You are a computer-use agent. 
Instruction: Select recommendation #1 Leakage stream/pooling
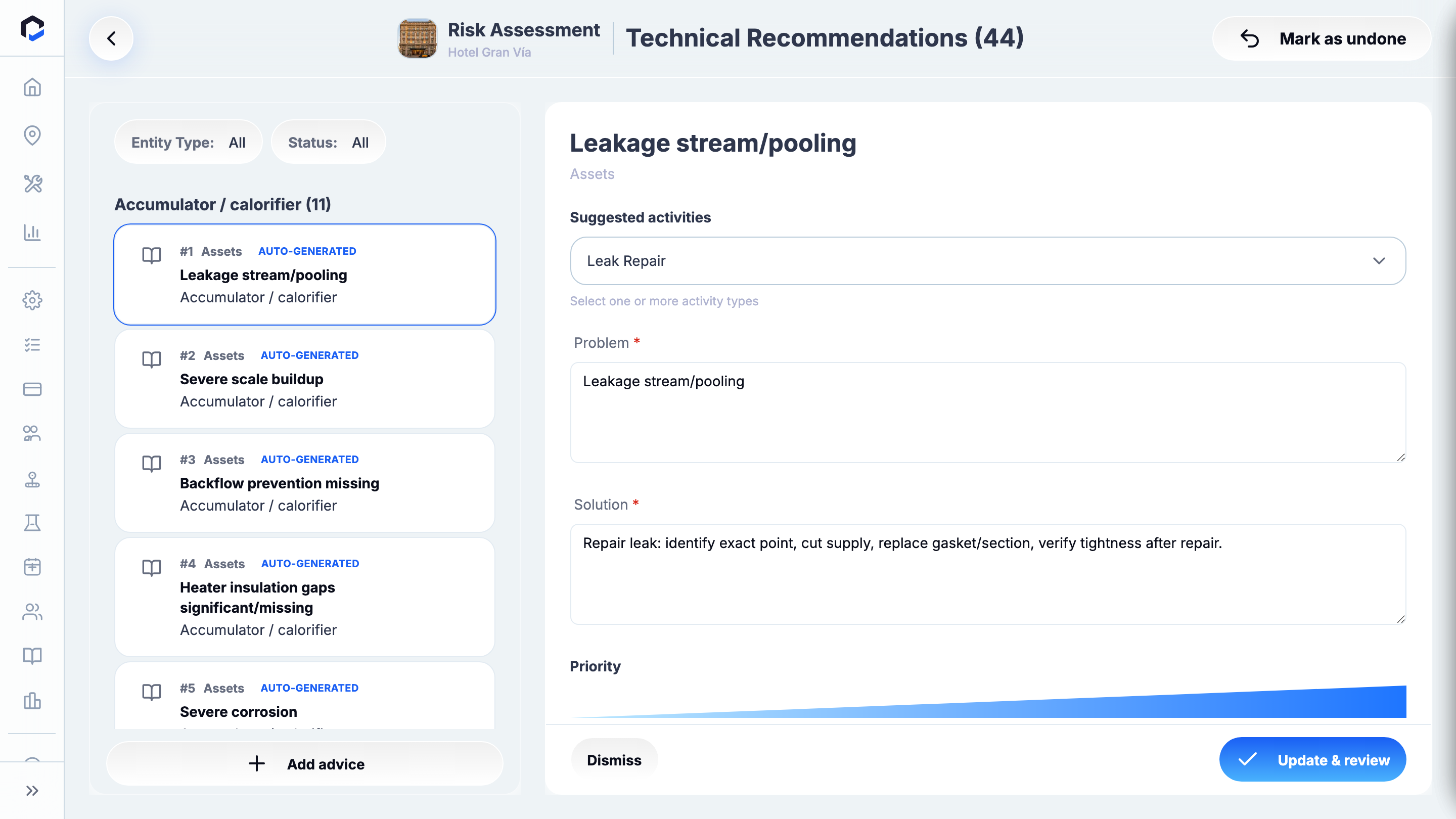(305, 274)
